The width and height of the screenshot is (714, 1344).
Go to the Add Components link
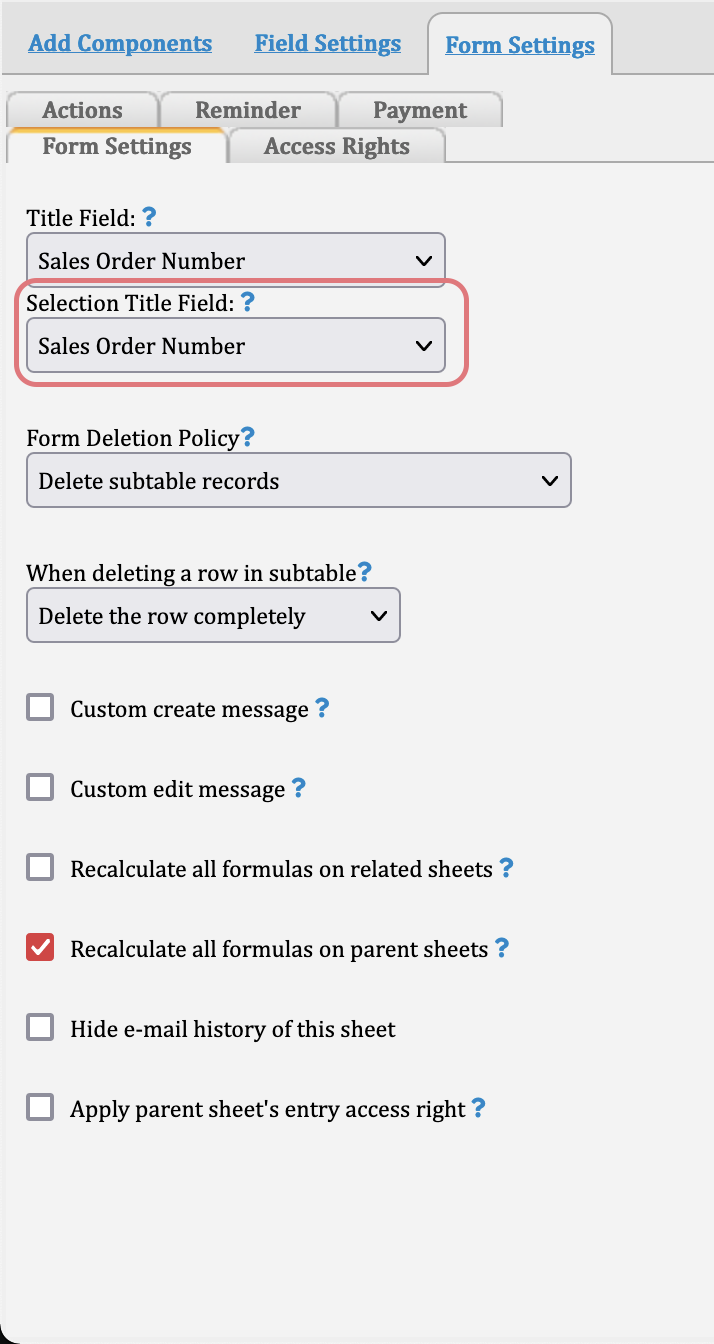[x=120, y=44]
